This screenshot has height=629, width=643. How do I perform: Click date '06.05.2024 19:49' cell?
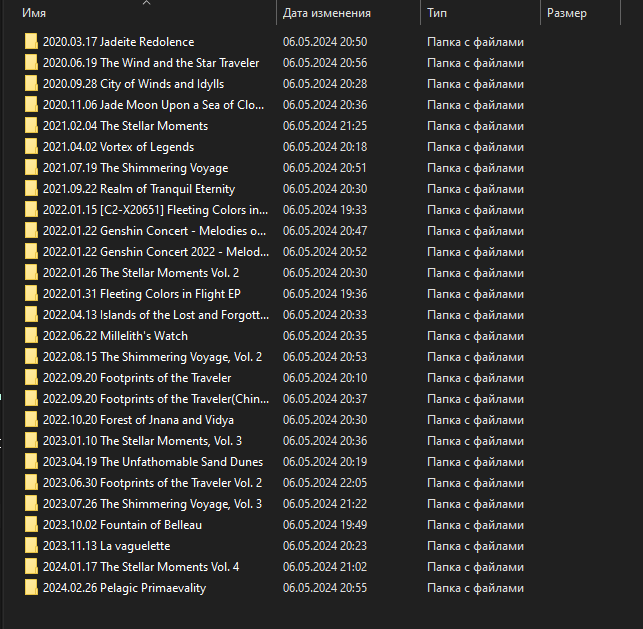click(x=325, y=524)
